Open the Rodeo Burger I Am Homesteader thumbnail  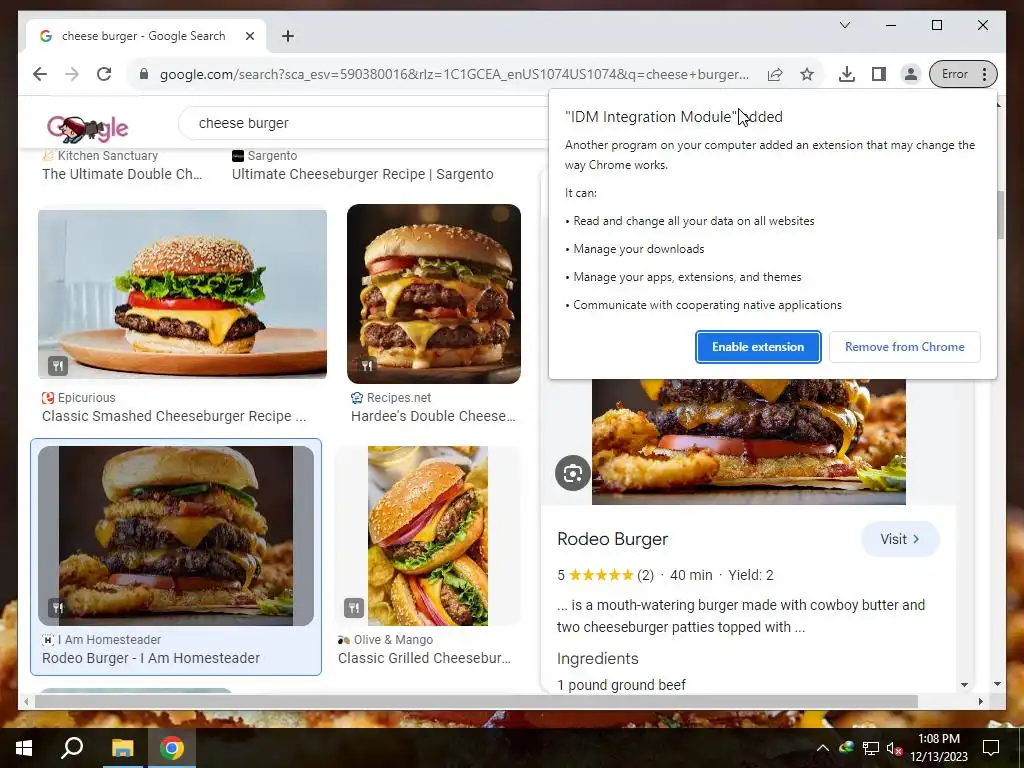[x=176, y=536]
